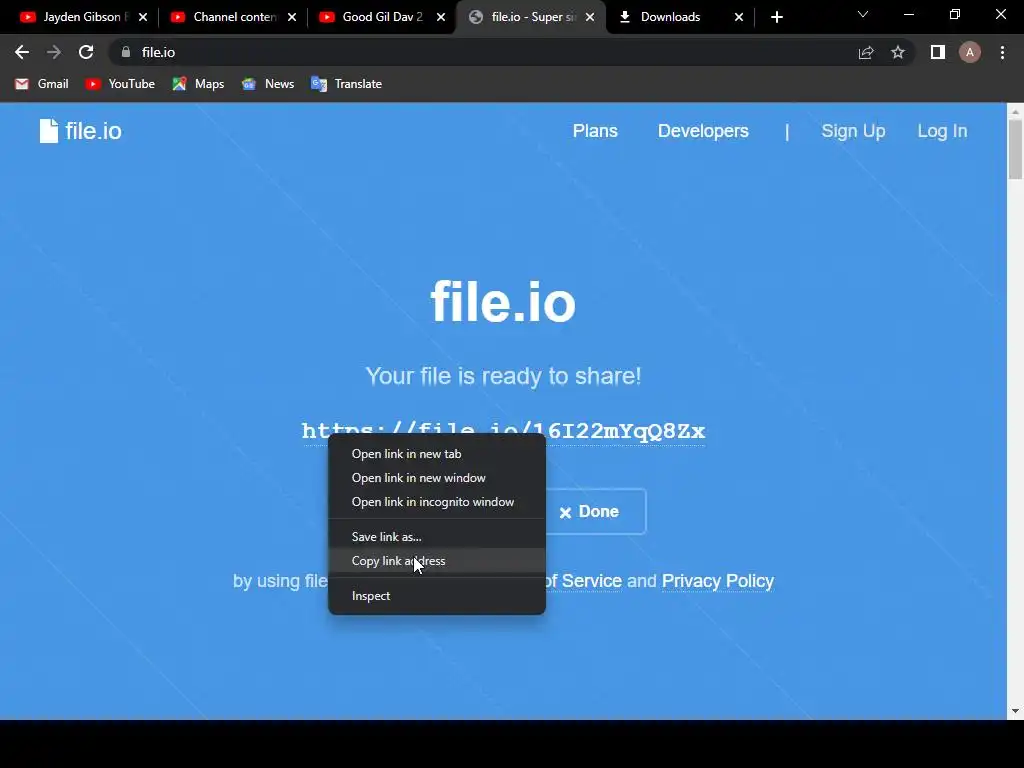Close the file.io tab

[x=590, y=17]
